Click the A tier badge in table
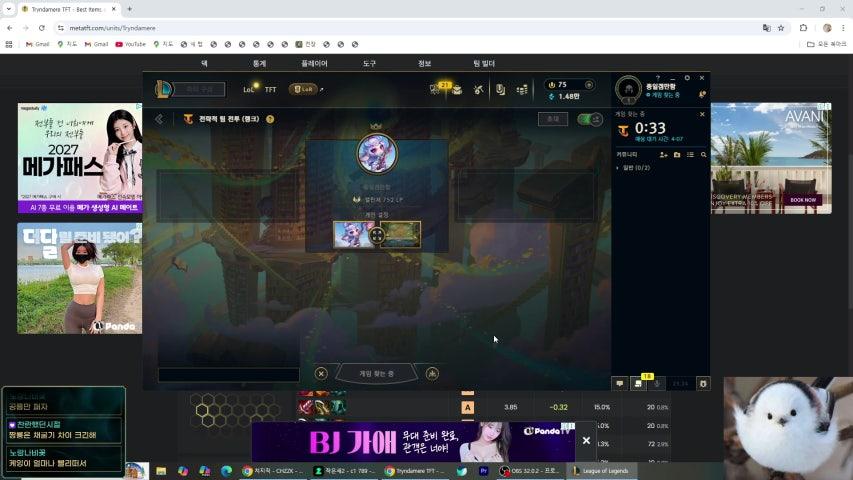The height and width of the screenshot is (480, 853). 467,407
